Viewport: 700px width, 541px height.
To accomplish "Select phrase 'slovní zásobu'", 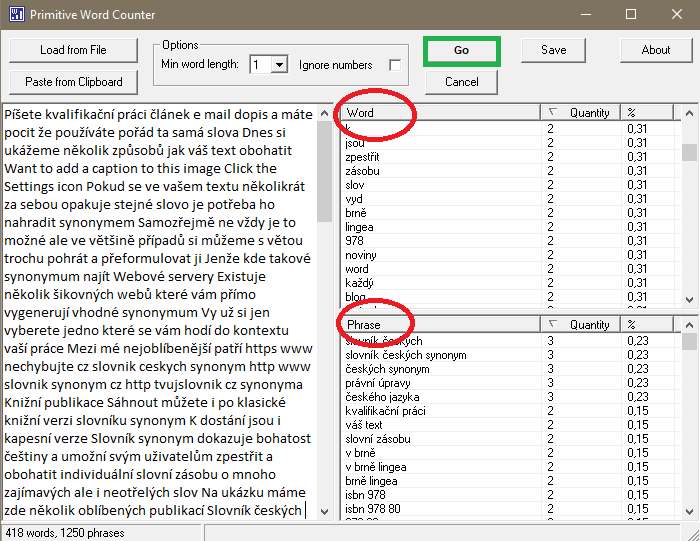I will [509, 439].
